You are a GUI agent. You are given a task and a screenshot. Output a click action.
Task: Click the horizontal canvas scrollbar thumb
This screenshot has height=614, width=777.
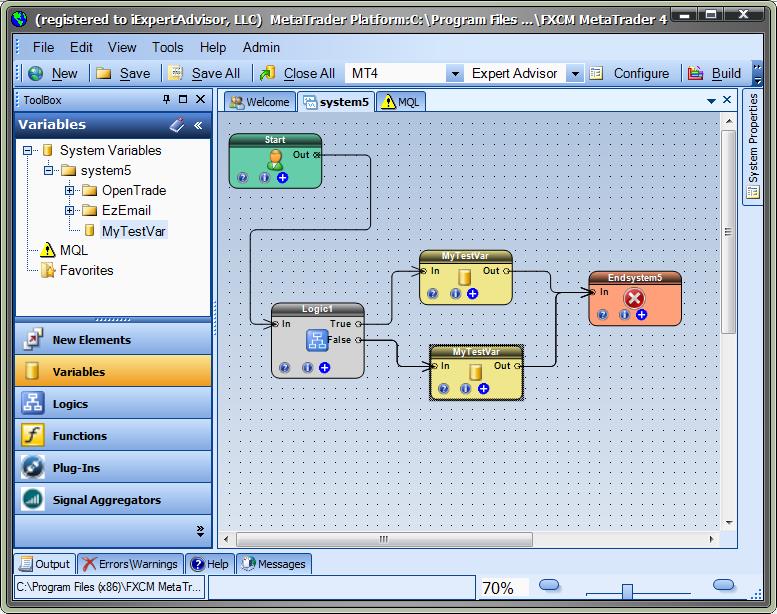coord(384,539)
